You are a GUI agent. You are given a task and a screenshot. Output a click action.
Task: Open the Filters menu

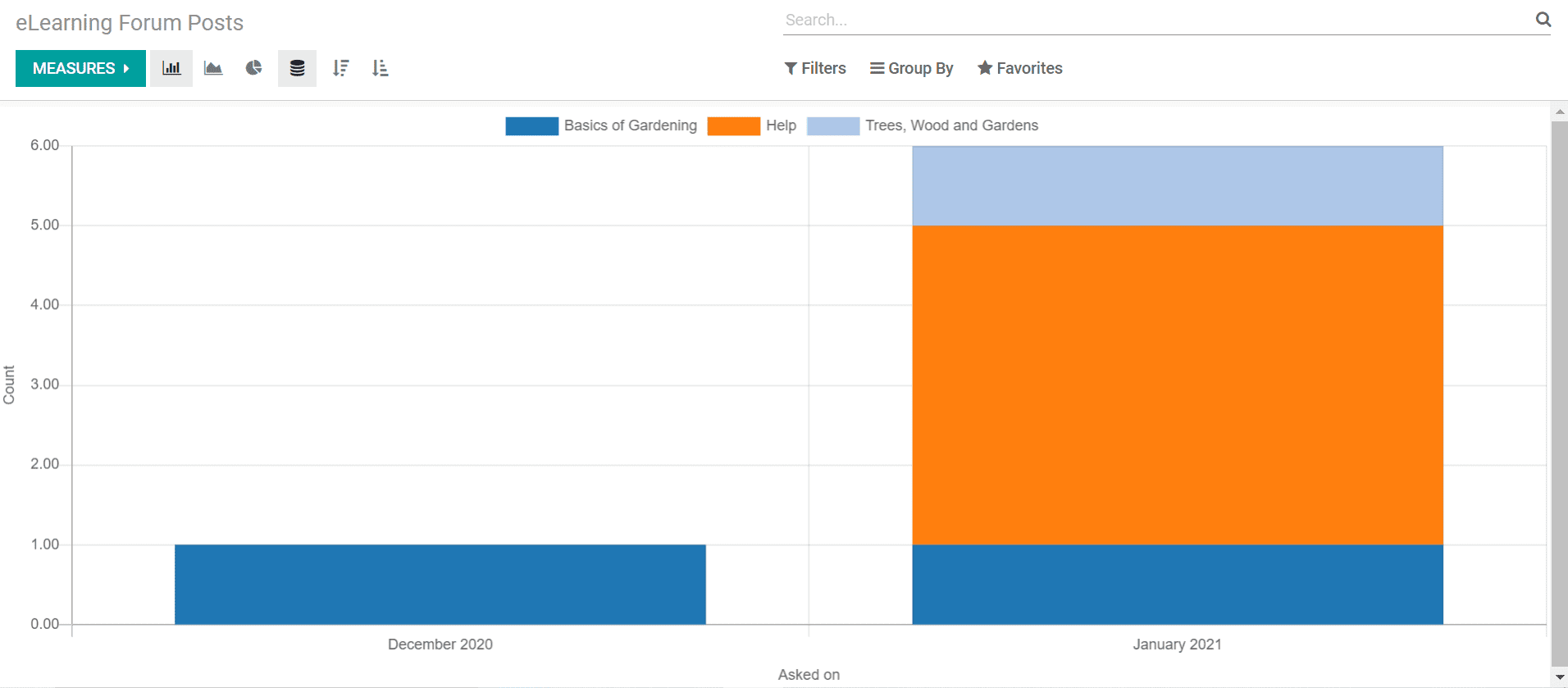point(815,68)
